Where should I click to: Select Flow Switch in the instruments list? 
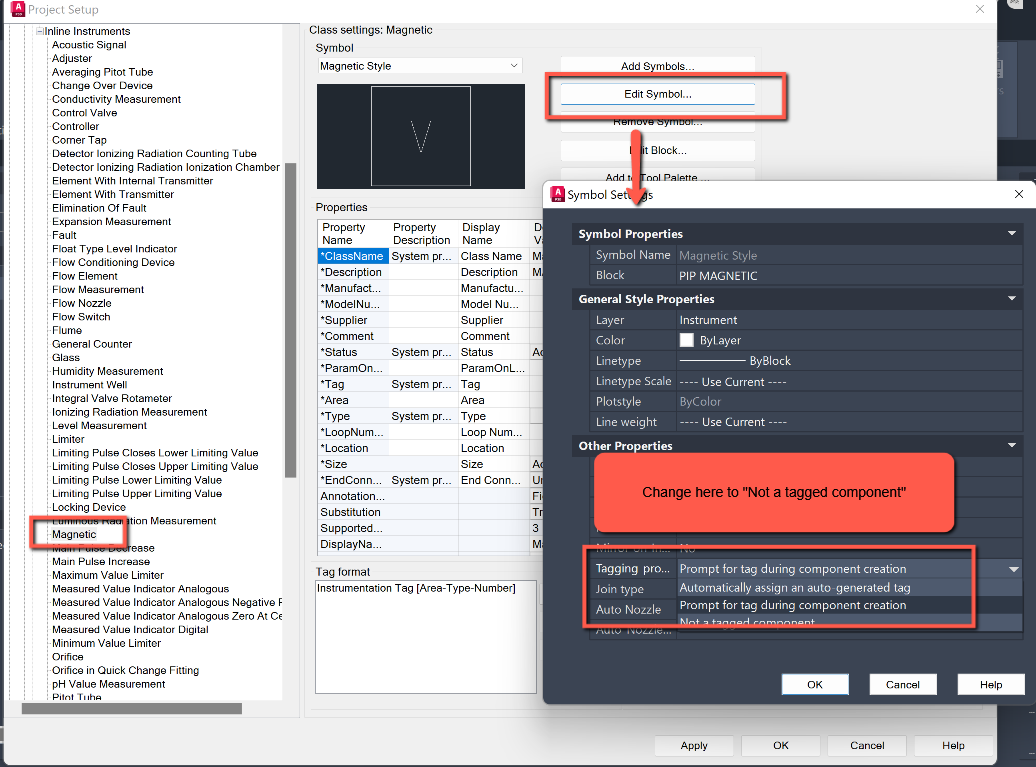tap(80, 316)
